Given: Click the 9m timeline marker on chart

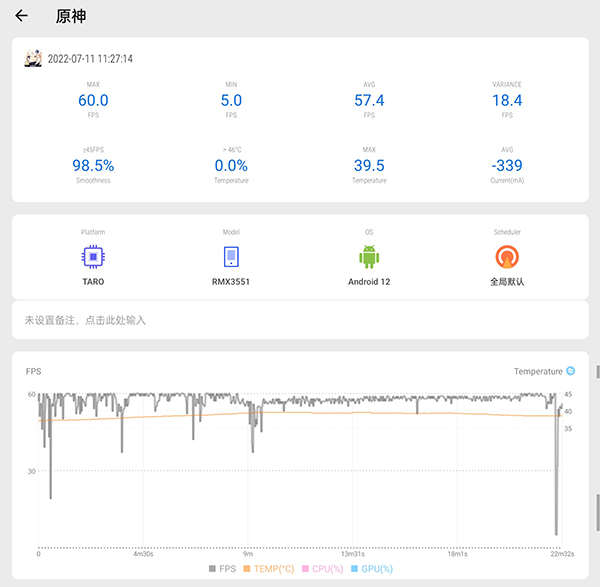Looking at the screenshot, I should point(247,553).
